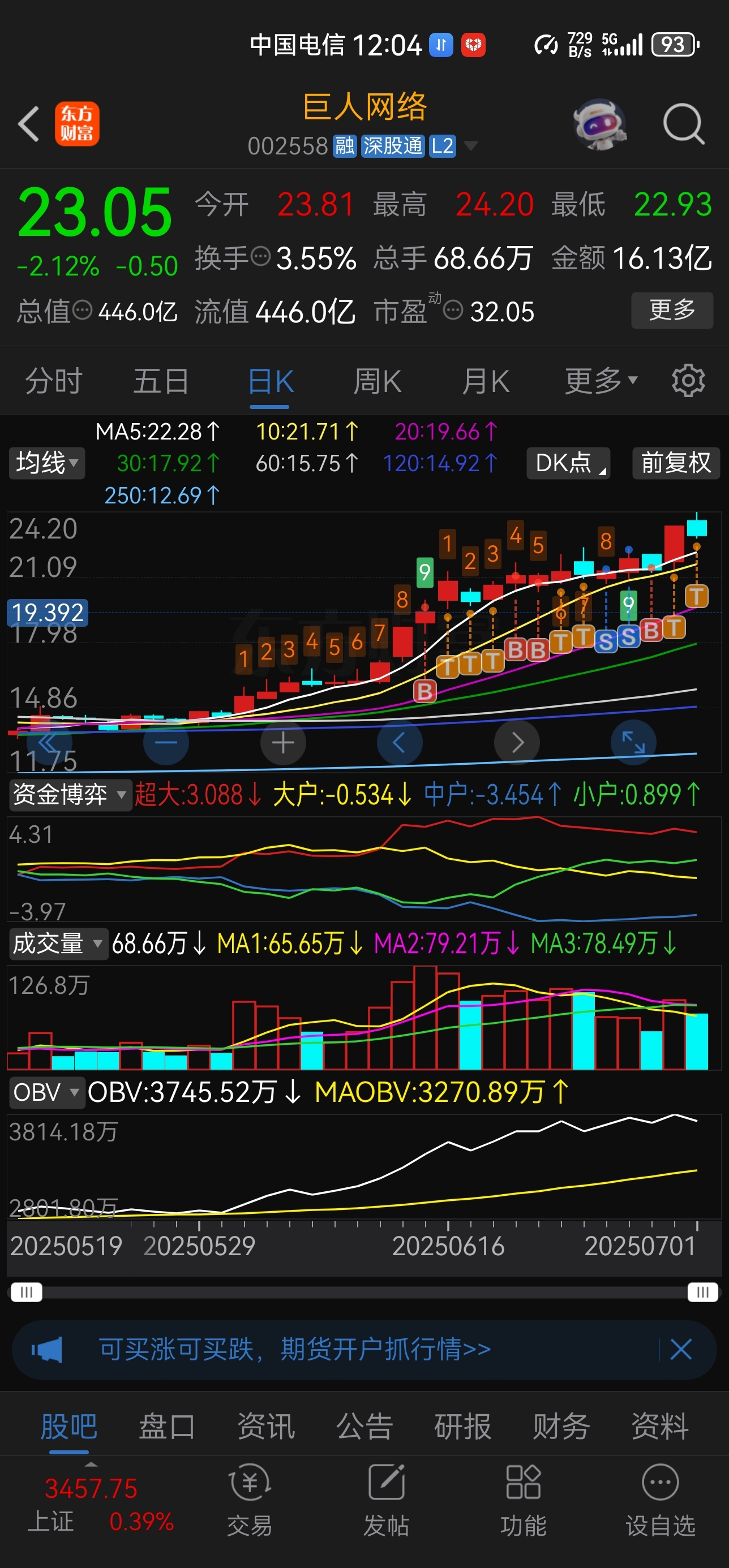Tap the MA5:22.28 moving average label
This screenshot has height=1568, width=729.
click(157, 432)
